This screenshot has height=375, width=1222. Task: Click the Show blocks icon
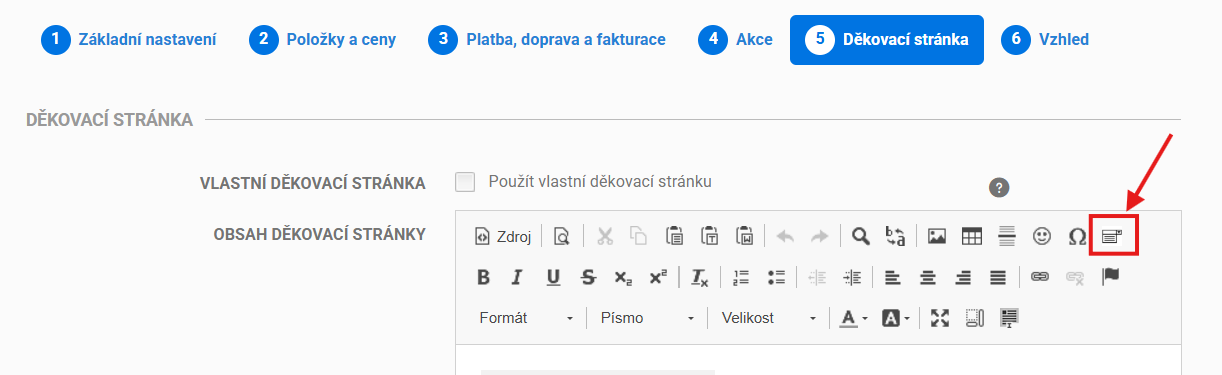(974, 318)
